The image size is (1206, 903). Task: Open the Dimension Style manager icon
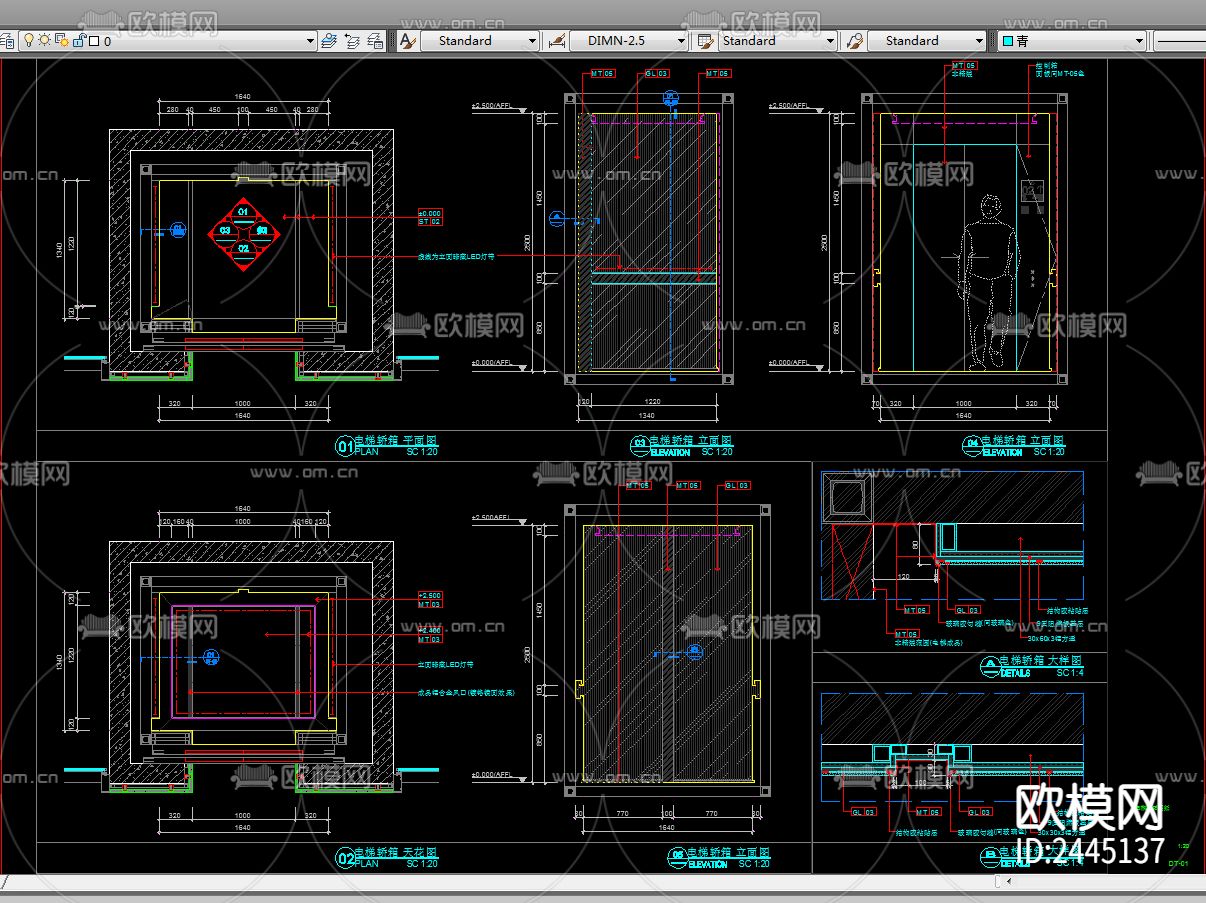coord(556,40)
